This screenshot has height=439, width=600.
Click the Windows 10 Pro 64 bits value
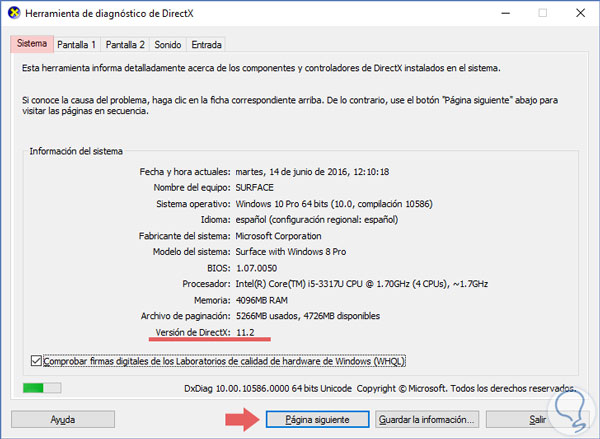pos(334,204)
